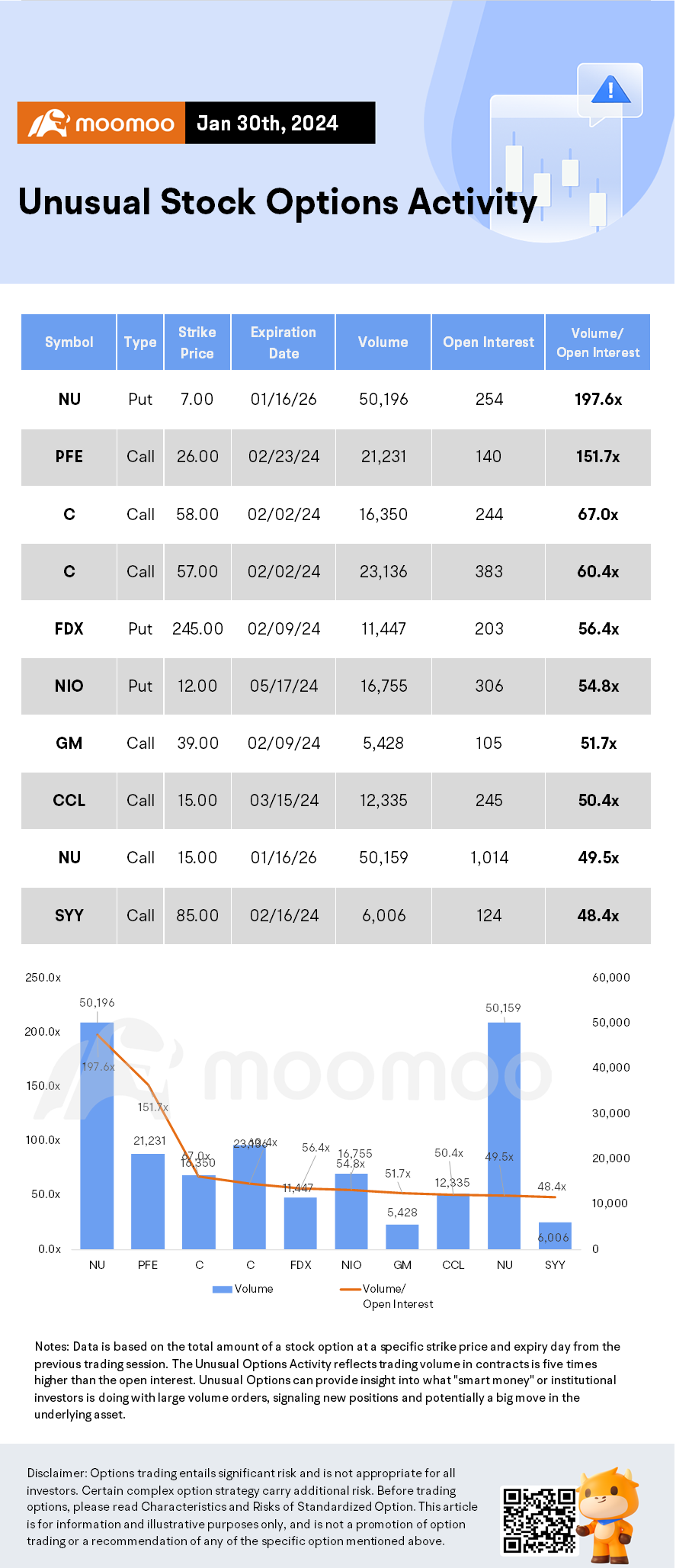The width and height of the screenshot is (676, 1568).
Task: Click the Jan 30th, 2024 date label
Action: pos(268,124)
